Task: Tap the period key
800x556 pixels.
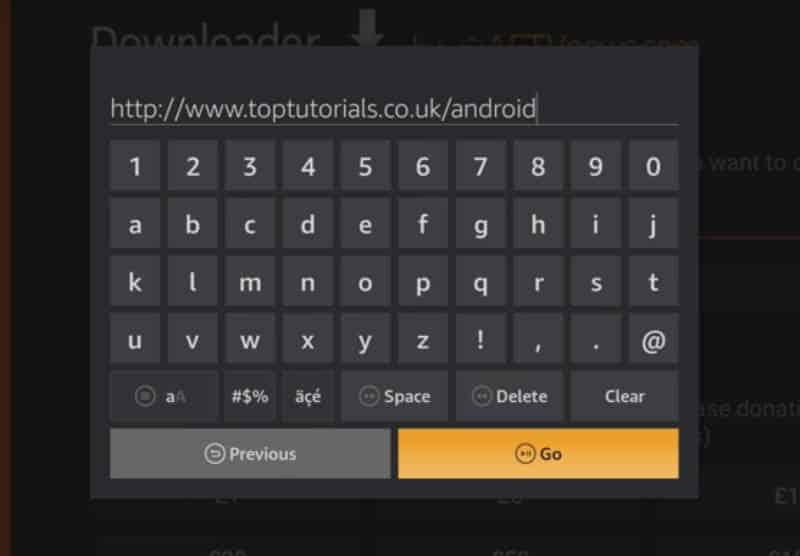Action: point(596,340)
